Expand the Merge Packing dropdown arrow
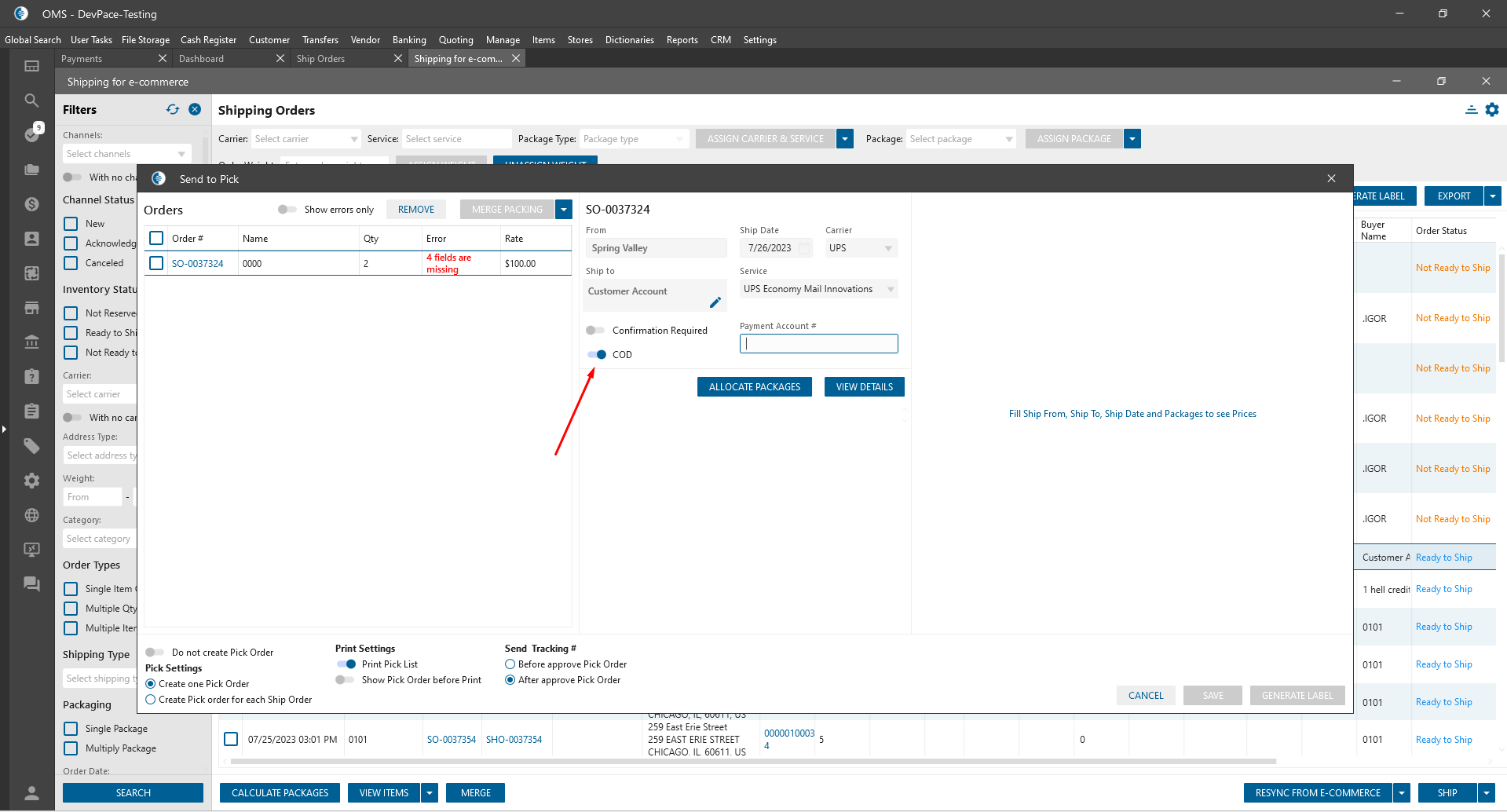The height and width of the screenshot is (812, 1507). click(x=564, y=210)
